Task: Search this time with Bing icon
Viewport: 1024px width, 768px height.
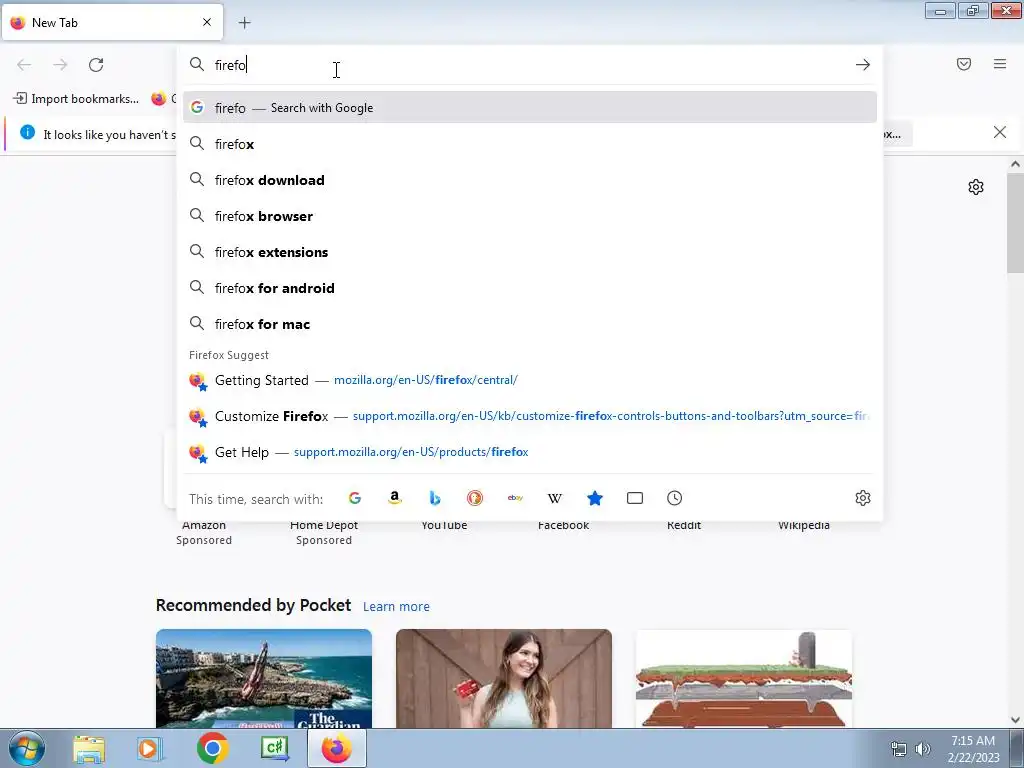Action: point(435,498)
